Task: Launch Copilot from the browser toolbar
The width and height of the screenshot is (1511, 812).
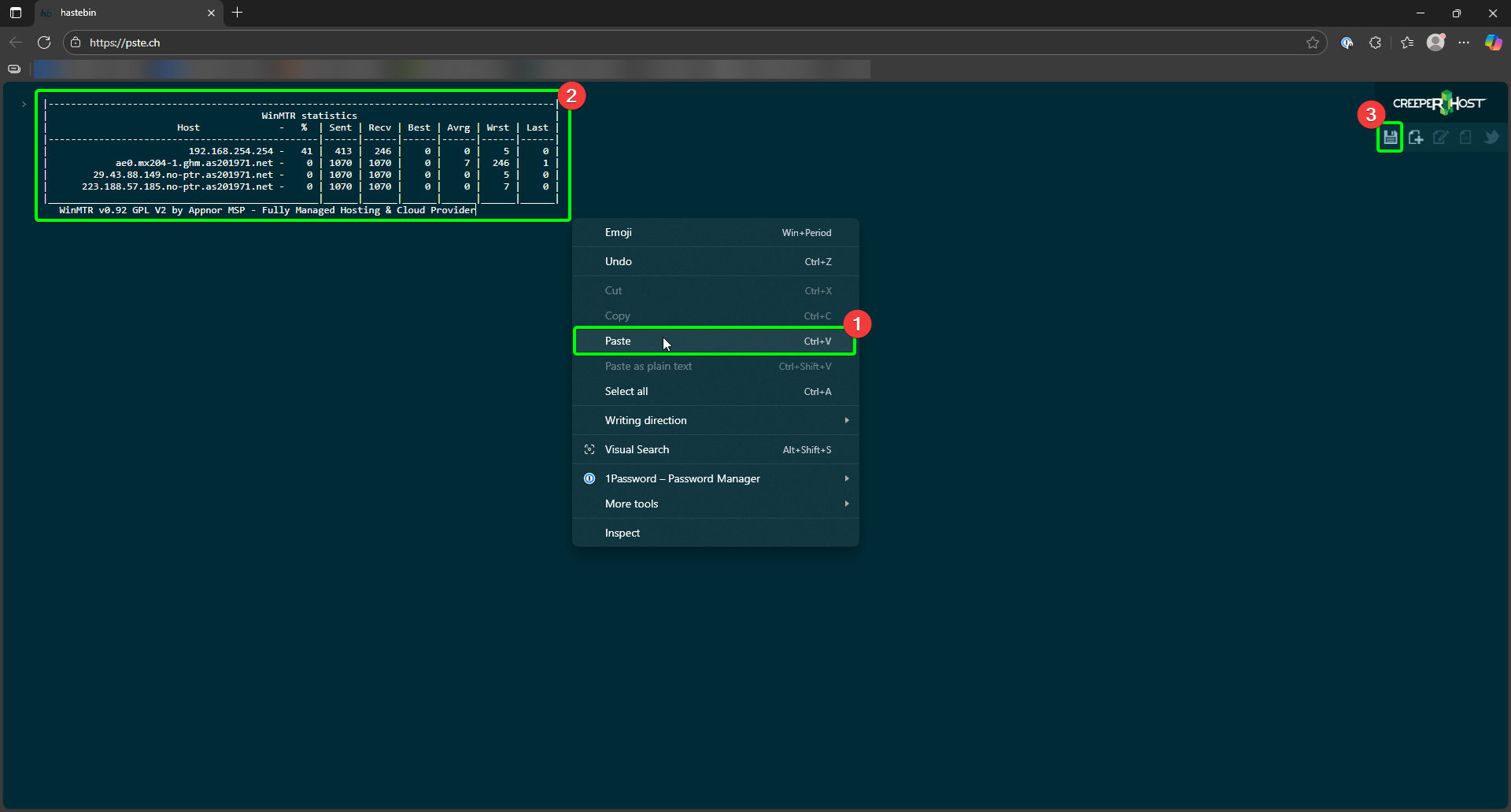Action: (x=1493, y=42)
